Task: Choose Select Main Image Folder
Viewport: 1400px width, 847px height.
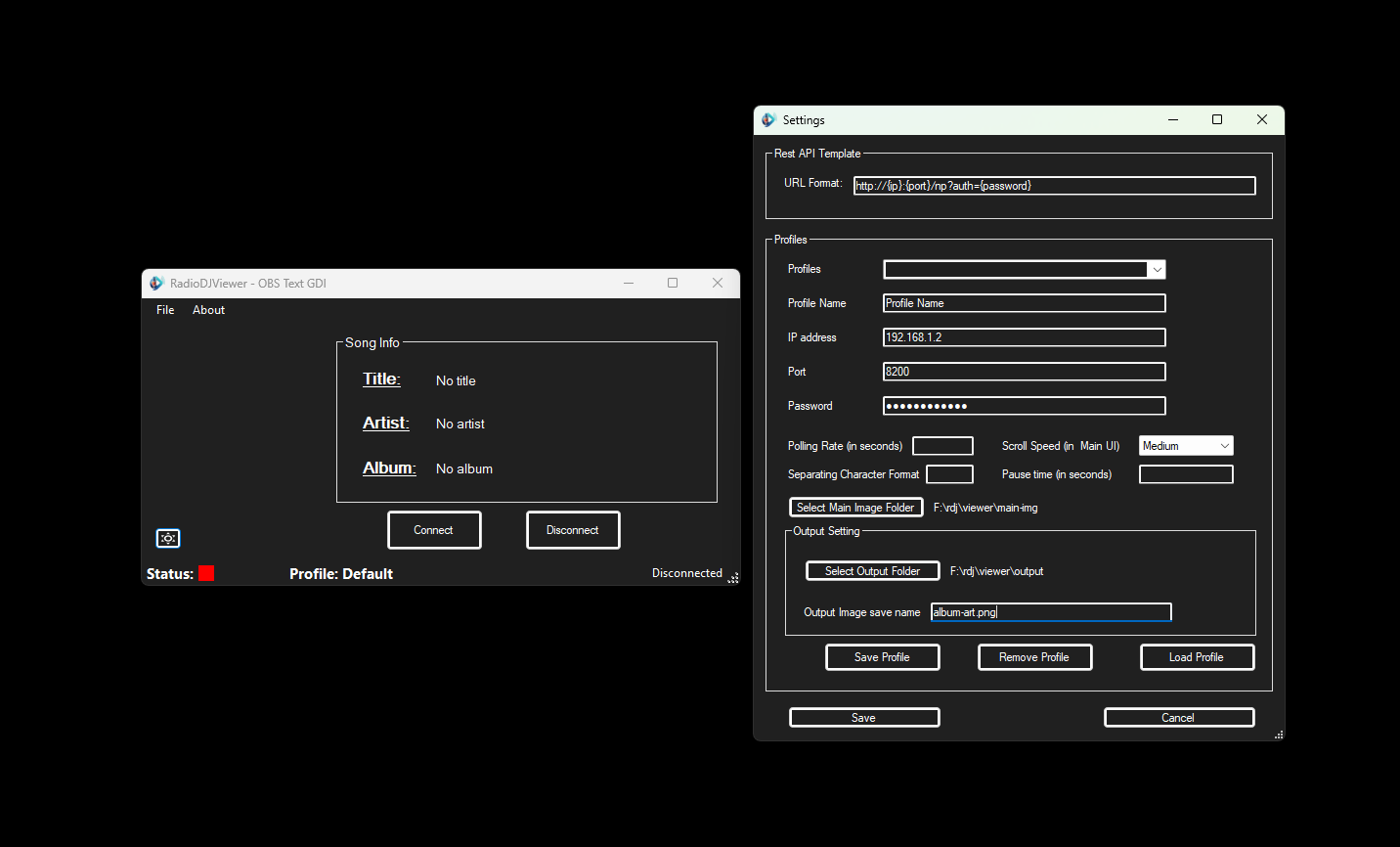Action: pyautogui.click(x=855, y=508)
